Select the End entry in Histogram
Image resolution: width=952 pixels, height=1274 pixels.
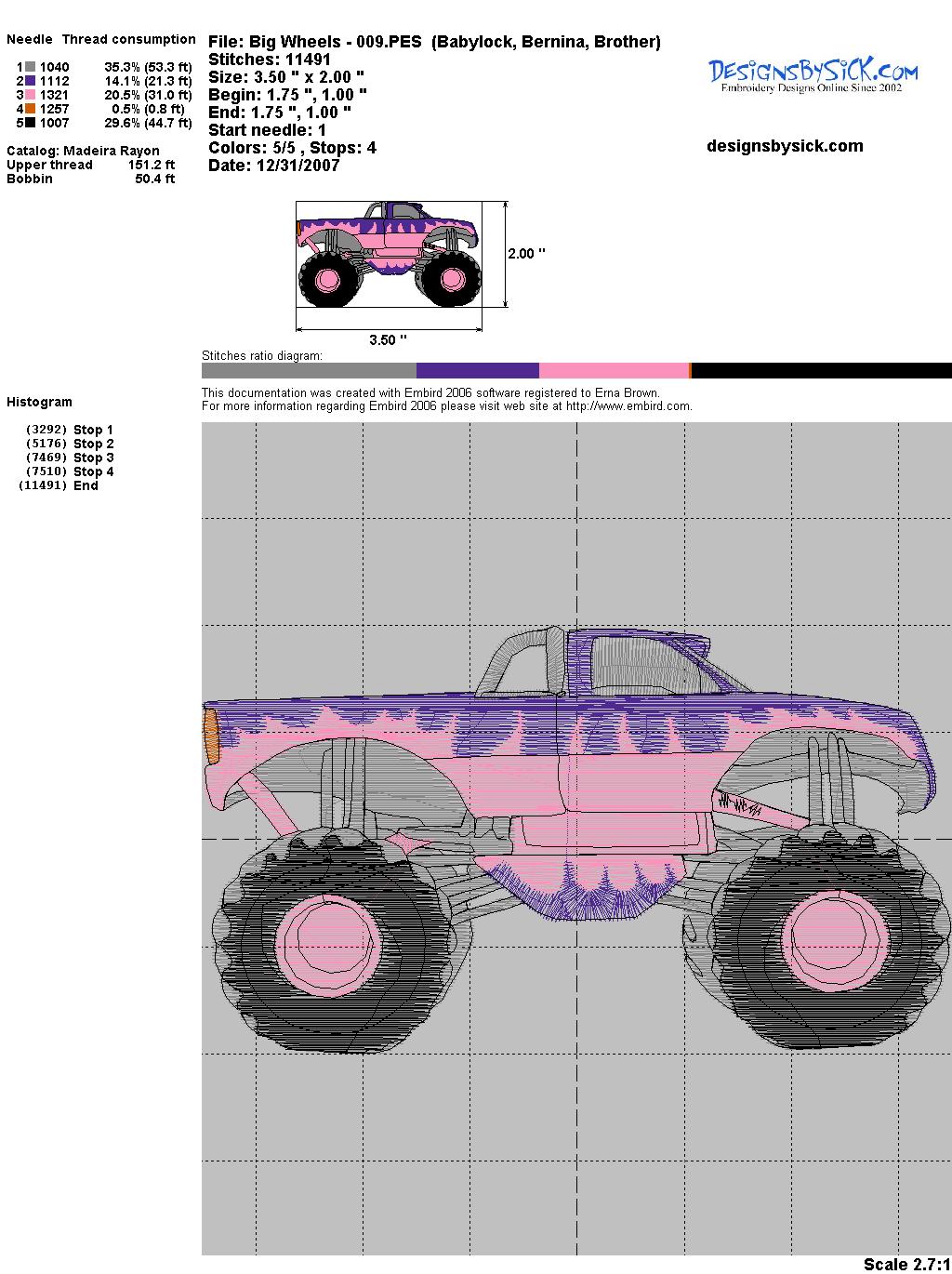pos(86,485)
